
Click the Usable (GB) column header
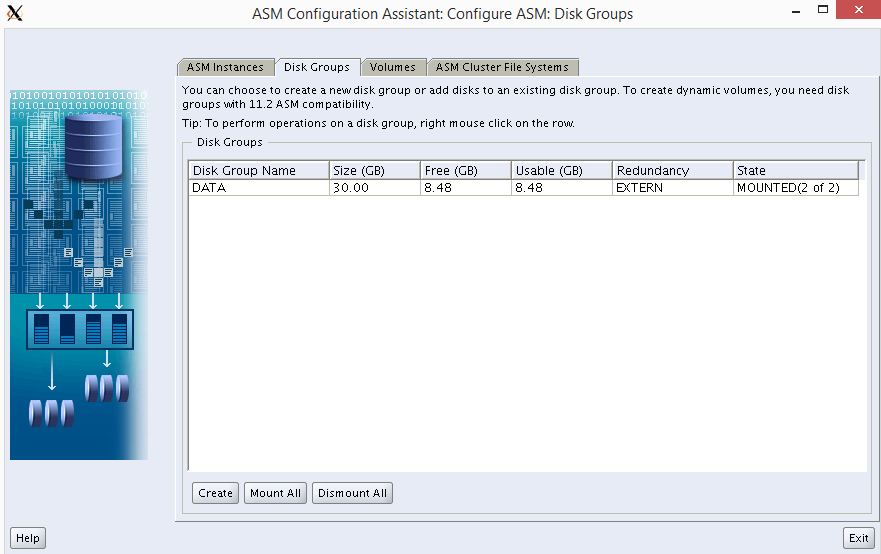[561, 171]
